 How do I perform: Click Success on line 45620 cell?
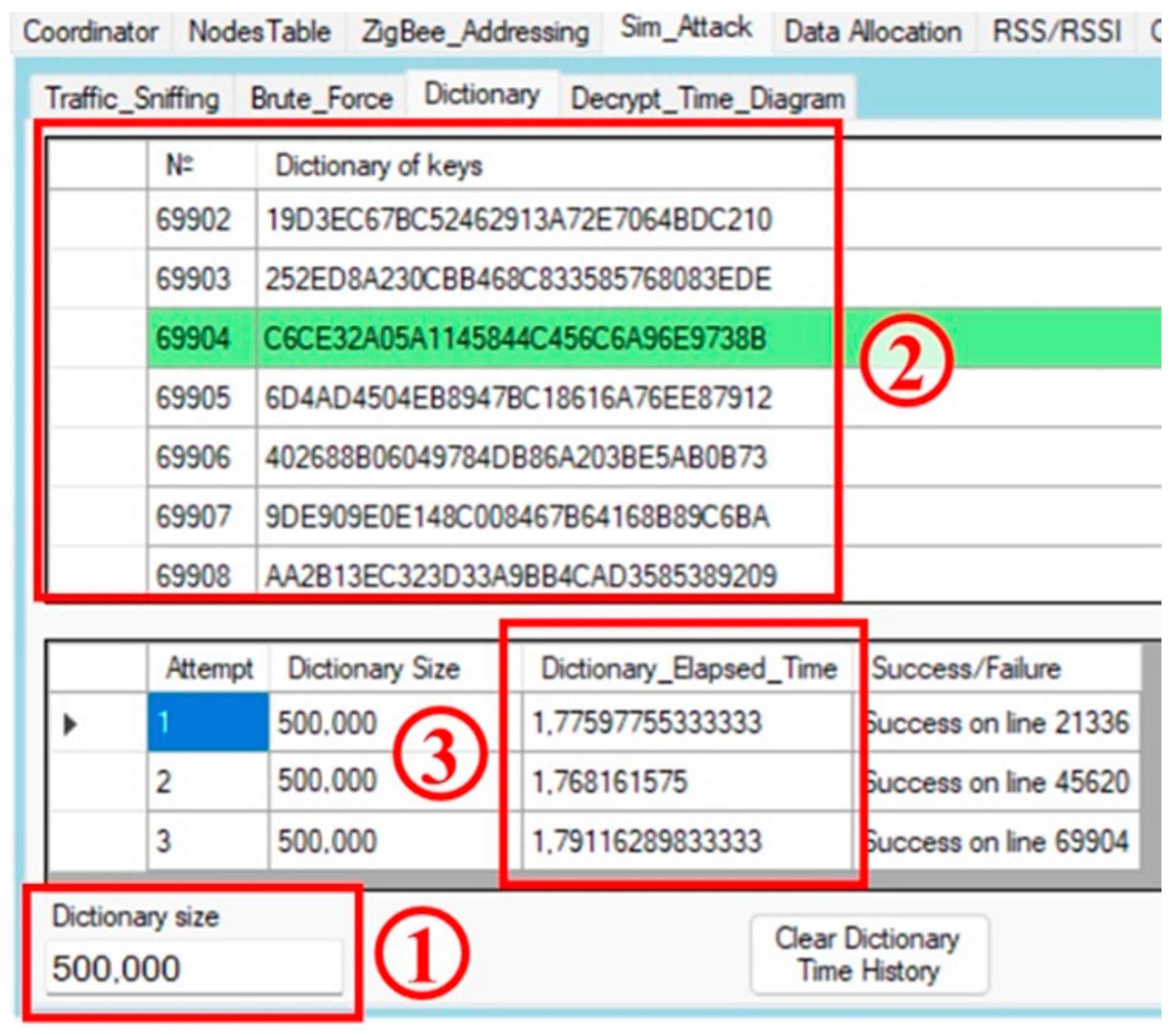tap(997, 782)
